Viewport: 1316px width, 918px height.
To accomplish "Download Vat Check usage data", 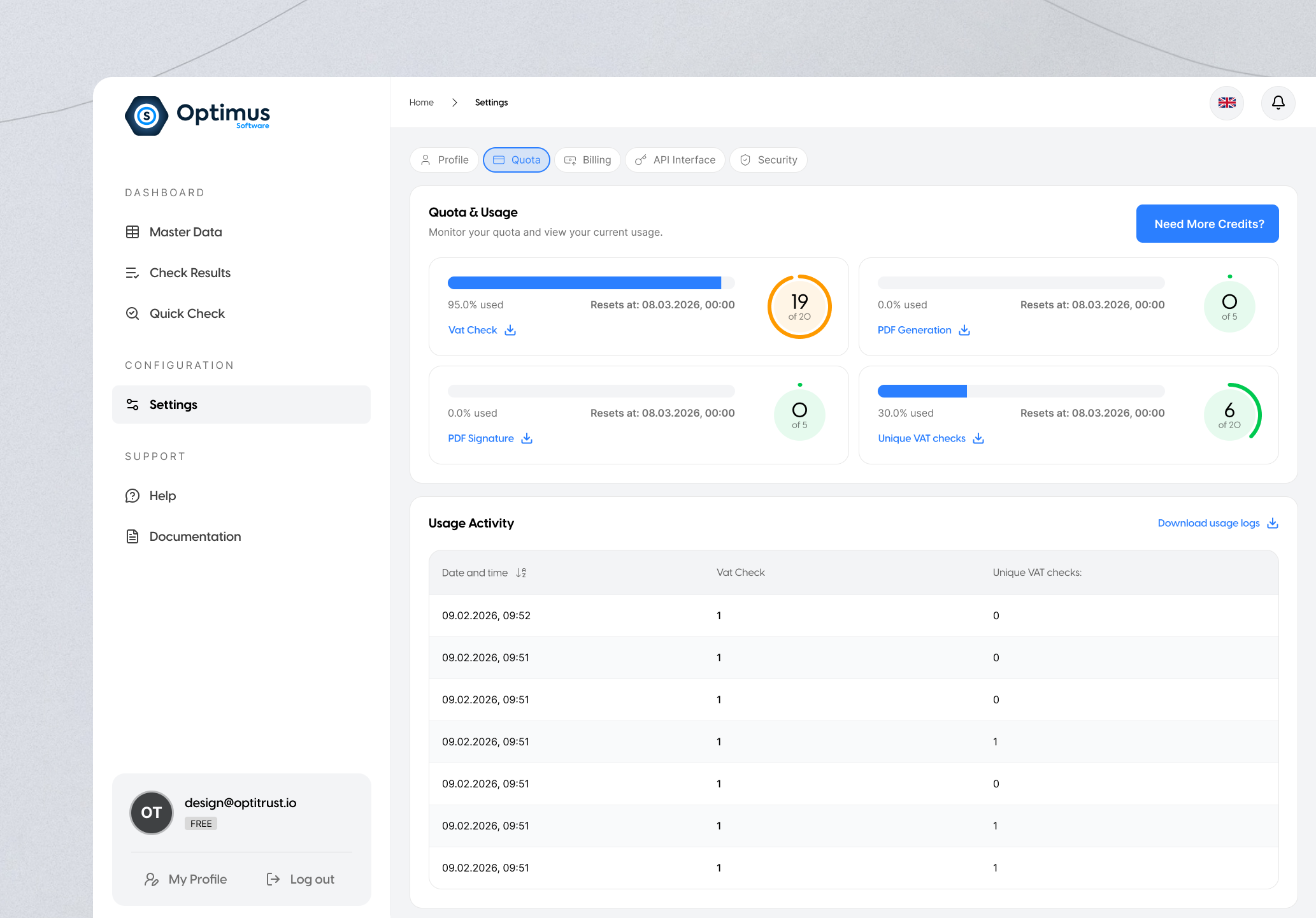I will point(510,330).
